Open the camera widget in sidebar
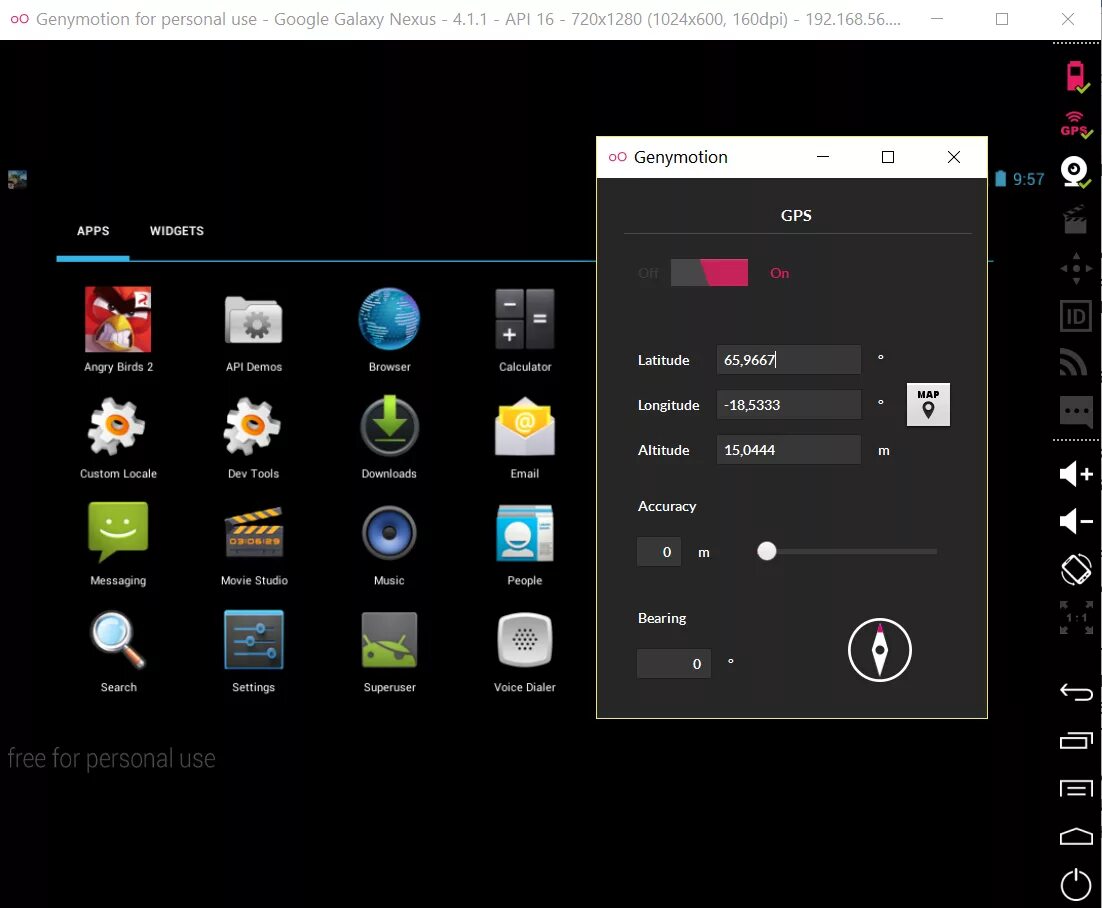1102x908 pixels. [x=1076, y=173]
